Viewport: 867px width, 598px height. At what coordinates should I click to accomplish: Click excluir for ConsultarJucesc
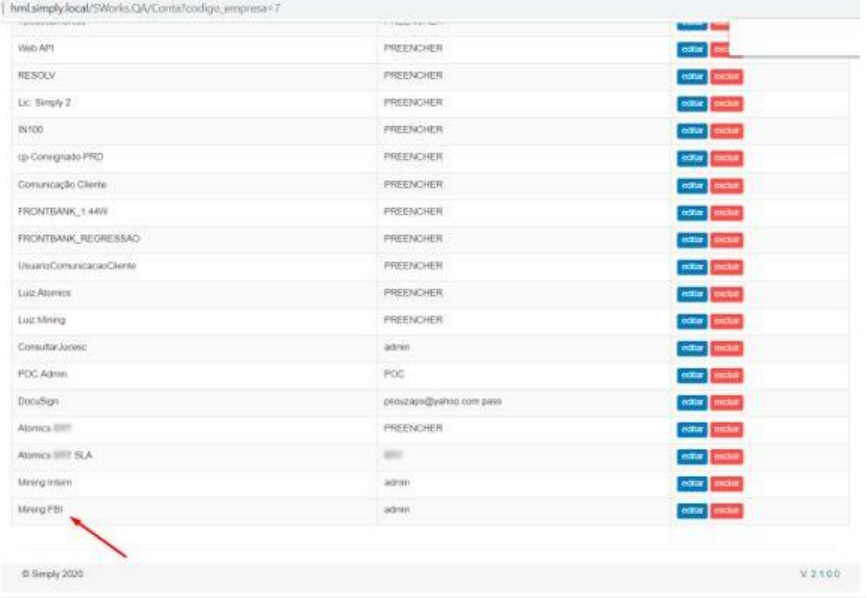click(727, 348)
